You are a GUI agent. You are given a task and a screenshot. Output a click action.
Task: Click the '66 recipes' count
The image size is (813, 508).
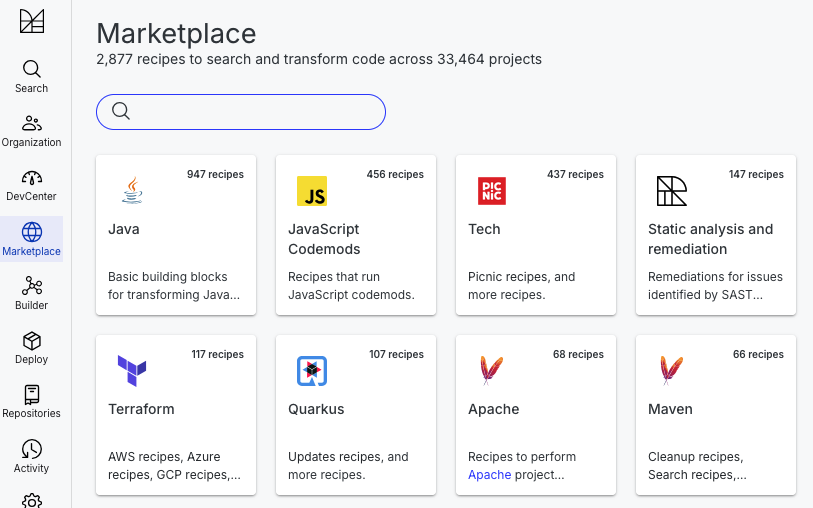(758, 354)
